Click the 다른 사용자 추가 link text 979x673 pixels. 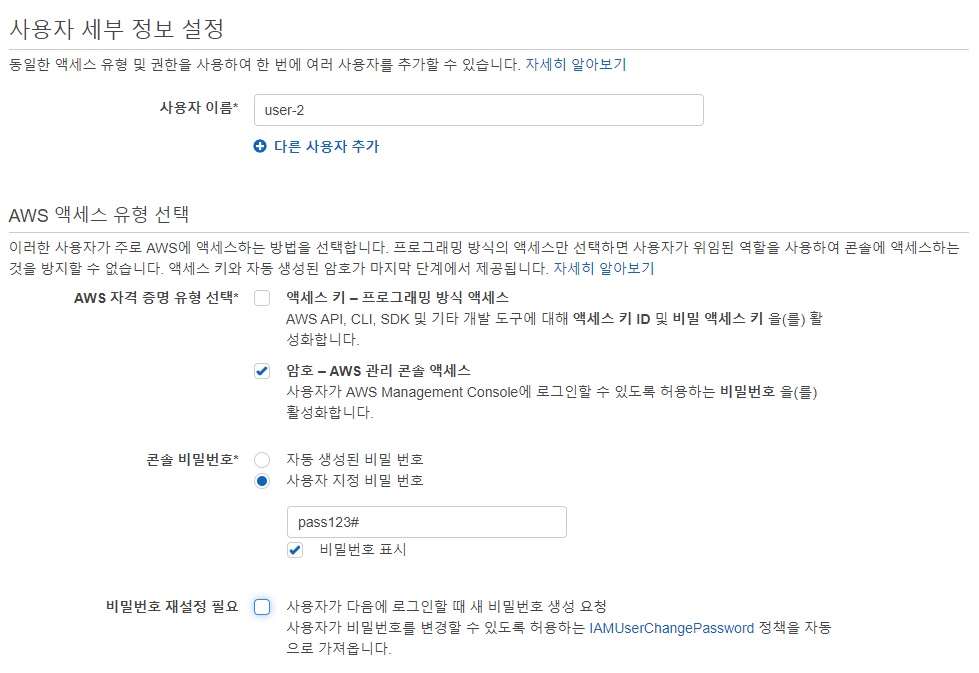pos(327,146)
